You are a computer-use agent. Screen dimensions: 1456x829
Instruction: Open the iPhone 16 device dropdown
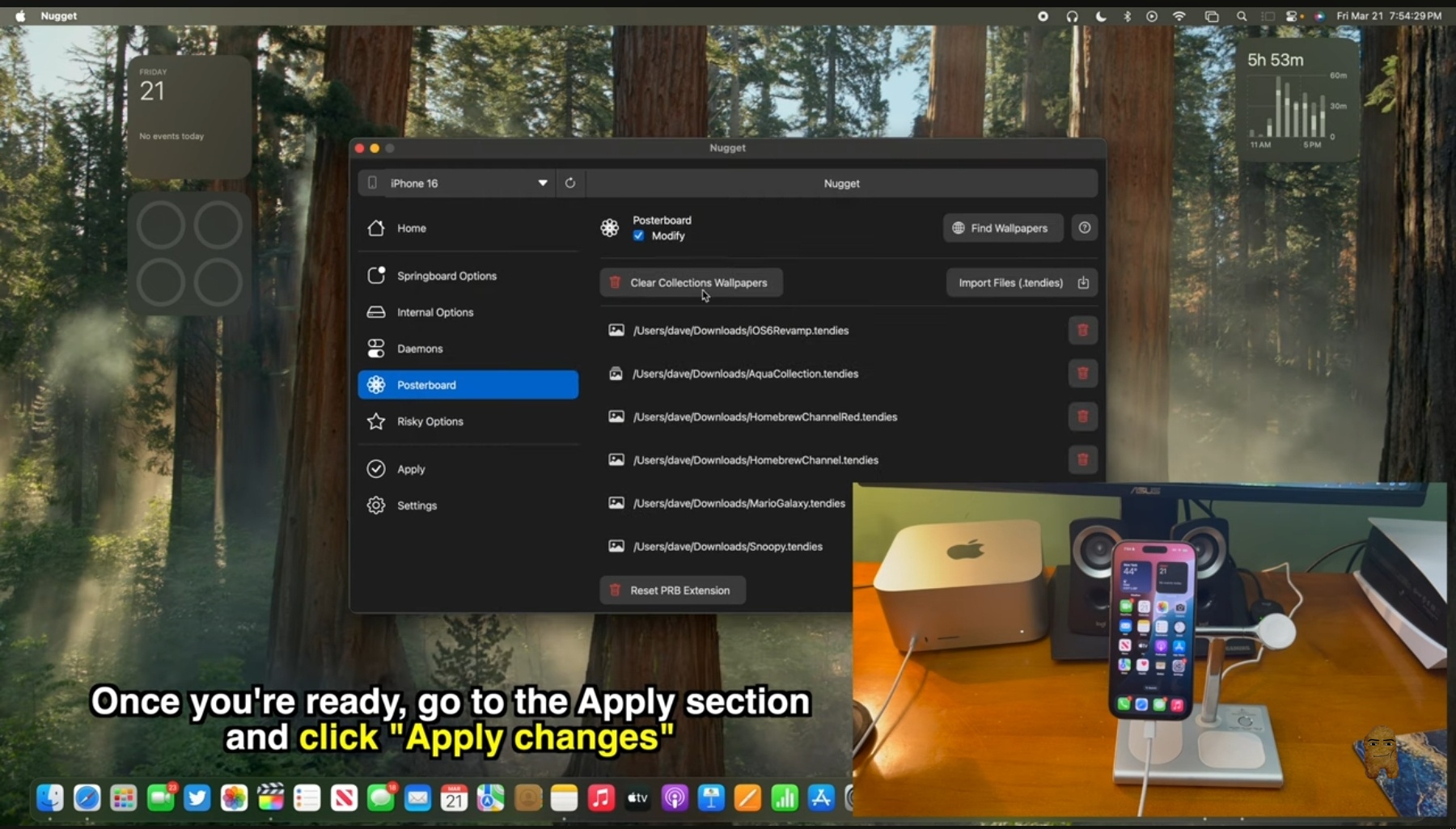point(457,184)
